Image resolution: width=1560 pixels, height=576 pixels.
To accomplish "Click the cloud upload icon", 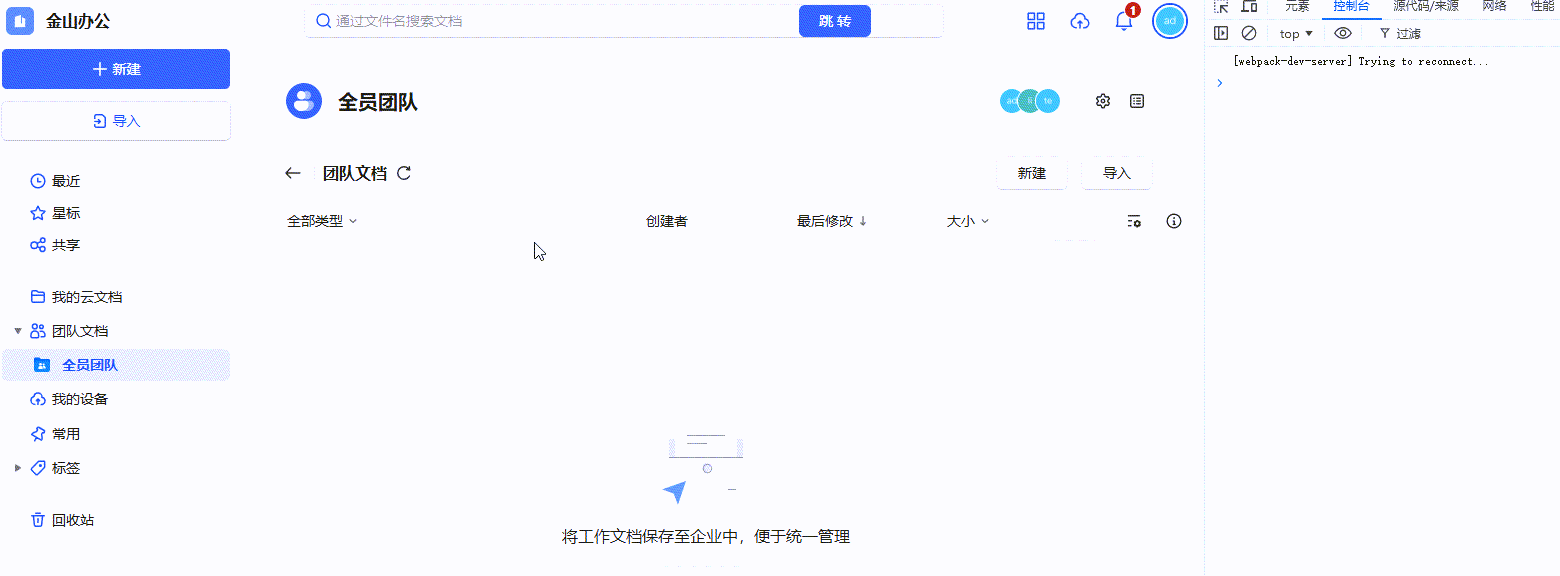I will tap(1080, 21).
